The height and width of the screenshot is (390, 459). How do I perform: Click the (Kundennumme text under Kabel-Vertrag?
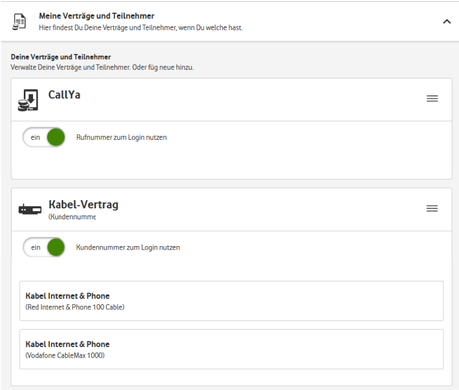72,217
